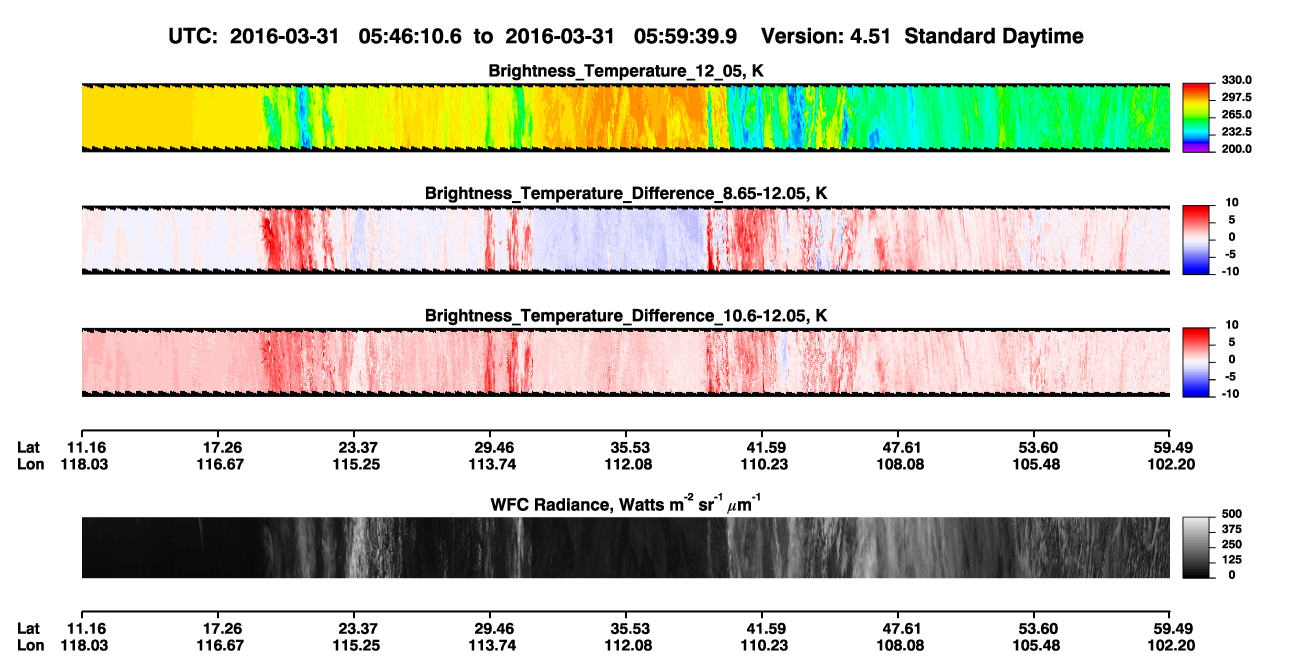Click the lower axis Lat label
The height and width of the screenshot is (667, 1300).
[28, 629]
